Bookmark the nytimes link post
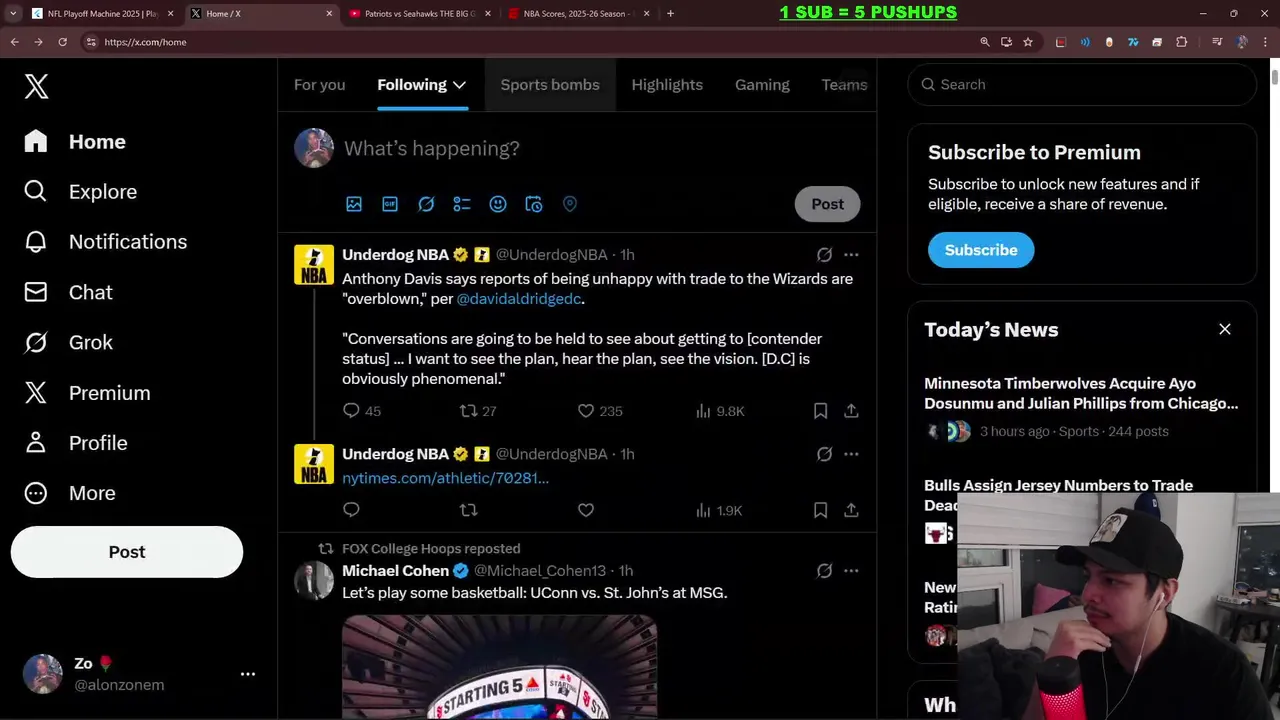The image size is (1280, 720). click(x=820, y=510)
